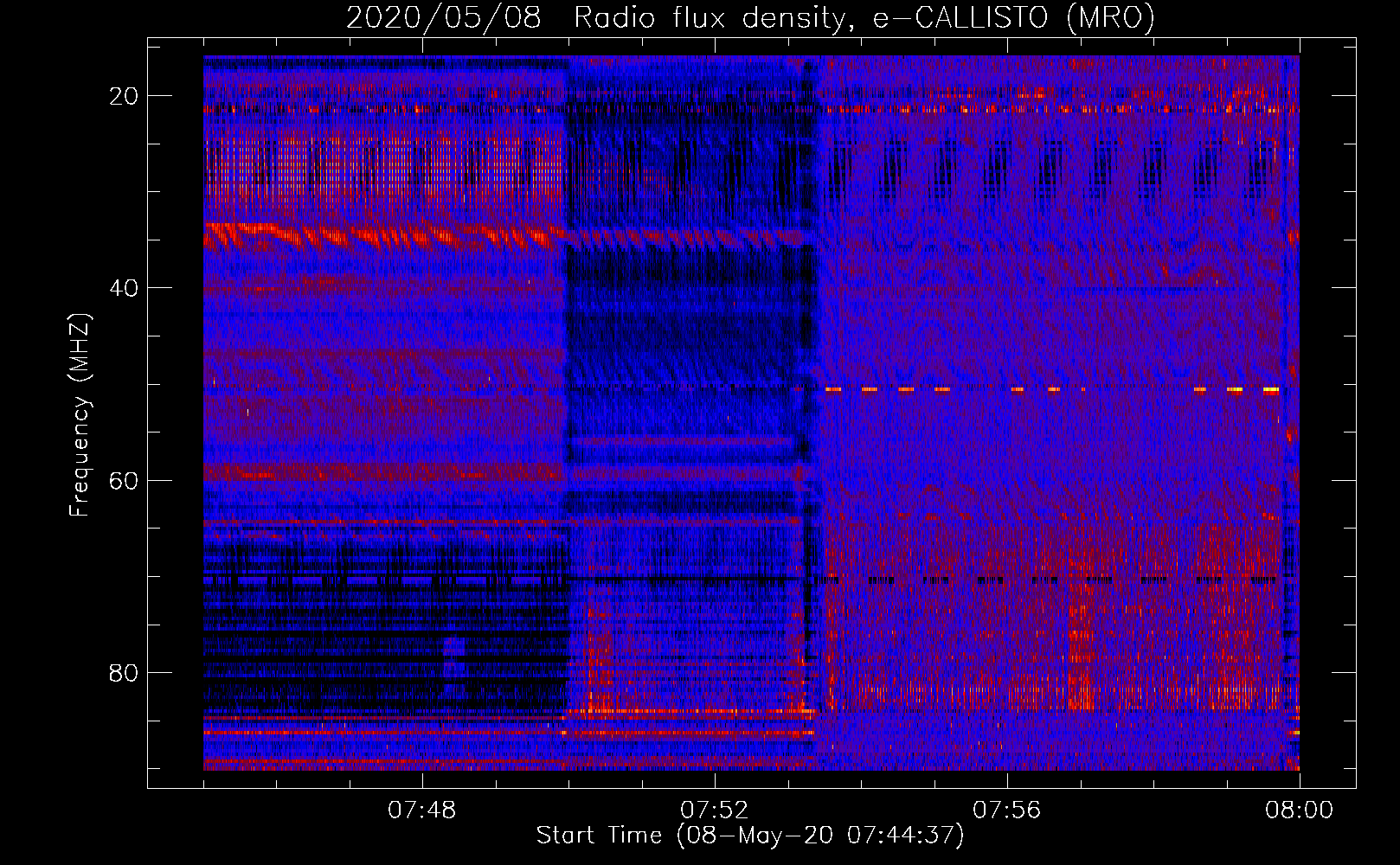The image size is (1400, 865).
Task: Click the '20' frequency tick label
Action: click(124, 96)
